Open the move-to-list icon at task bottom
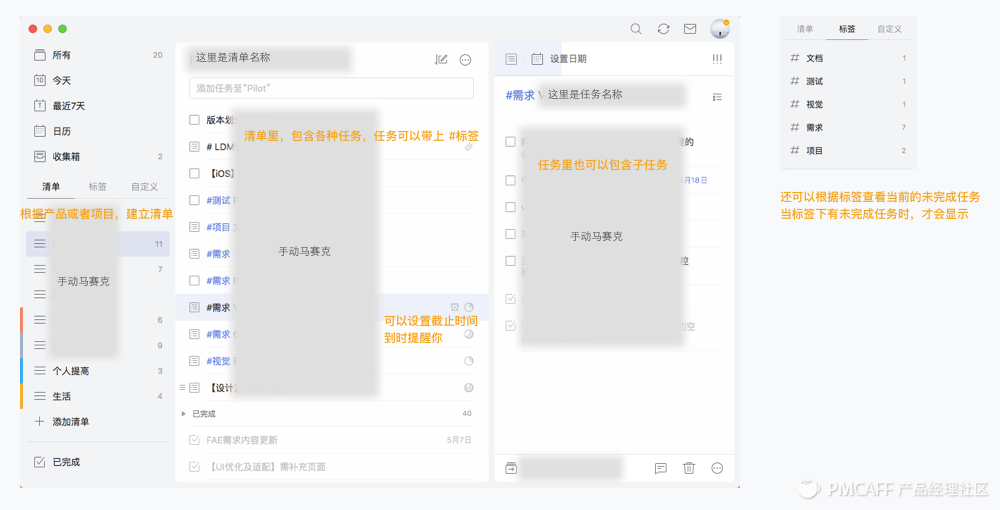 pyautogui.click(x=511, y=468)
